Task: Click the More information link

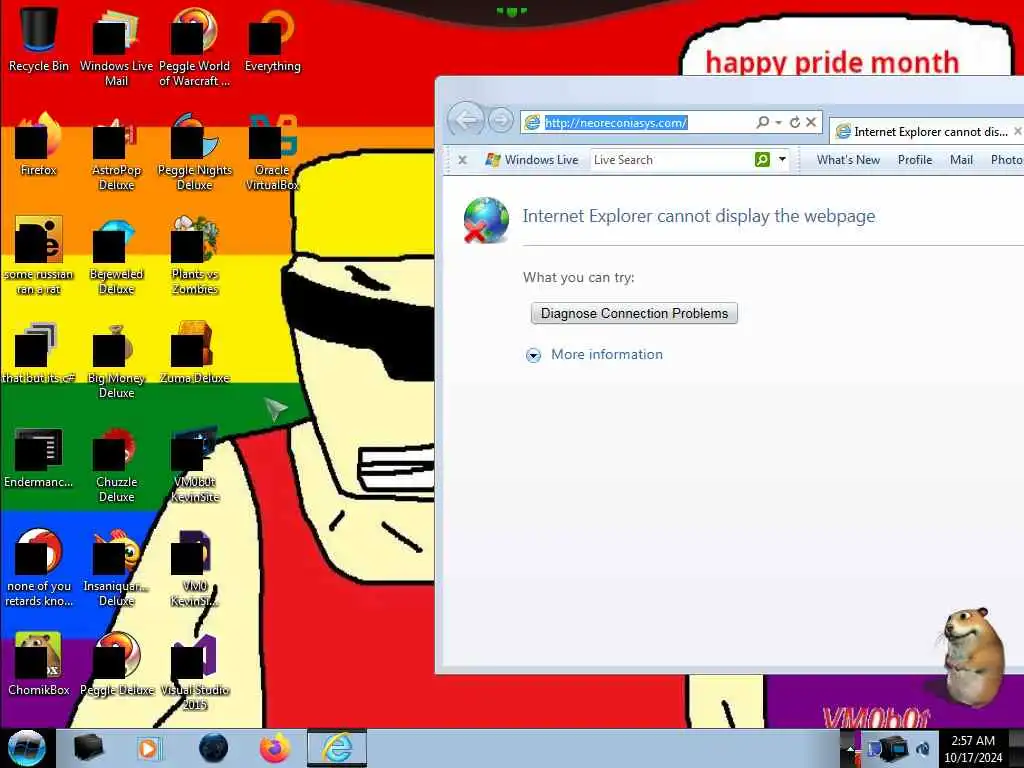Action: [607, 354]
